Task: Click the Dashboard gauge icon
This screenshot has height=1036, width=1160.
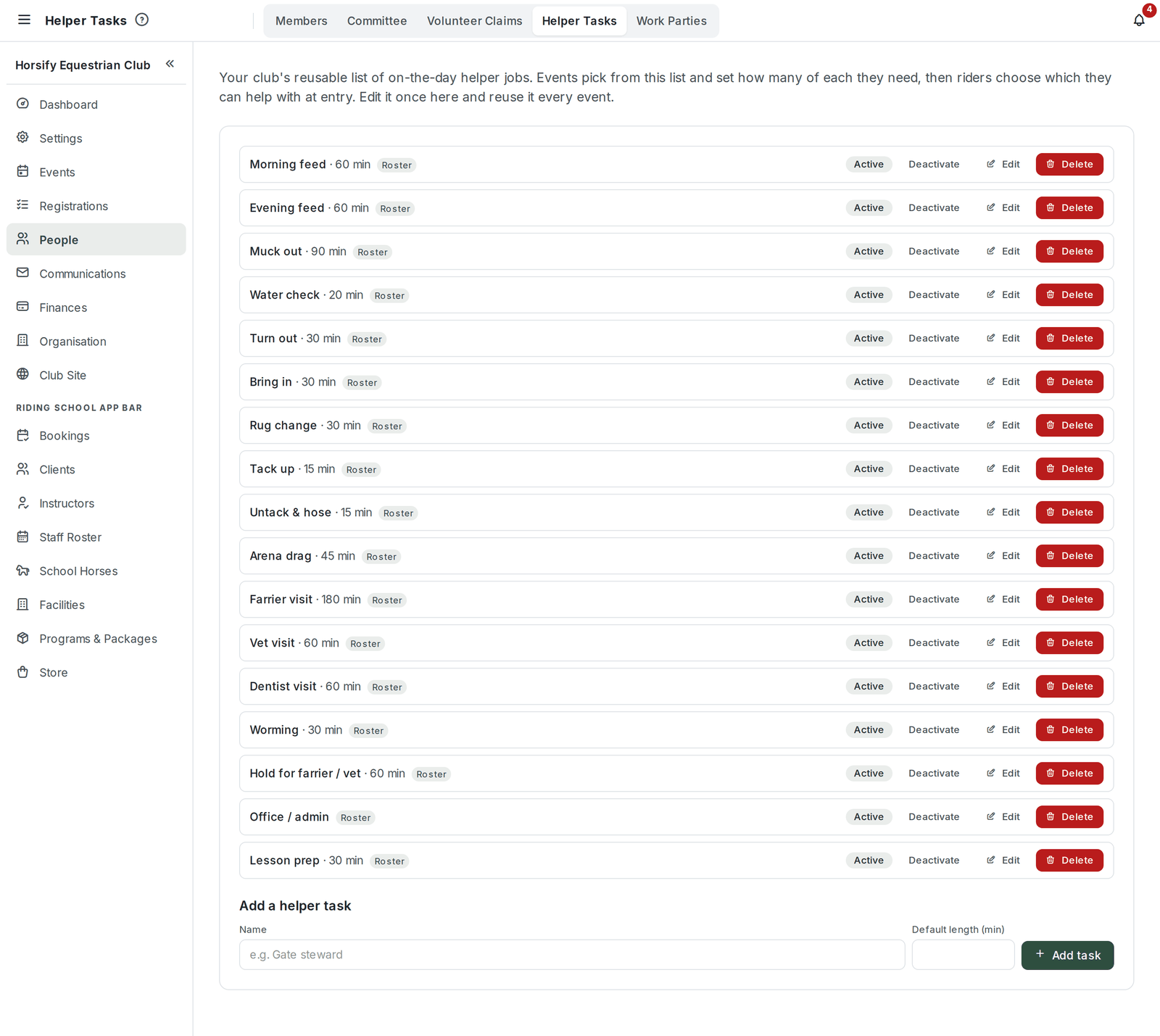Action: 23,104
